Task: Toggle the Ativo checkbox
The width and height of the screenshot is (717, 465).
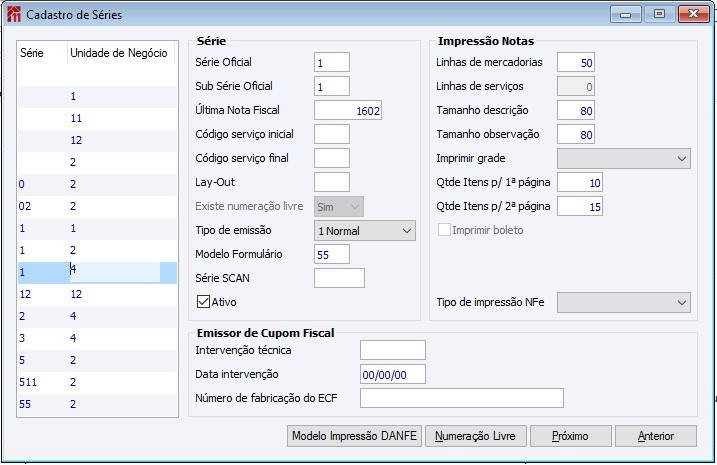Action: click(x=203, y=301)
